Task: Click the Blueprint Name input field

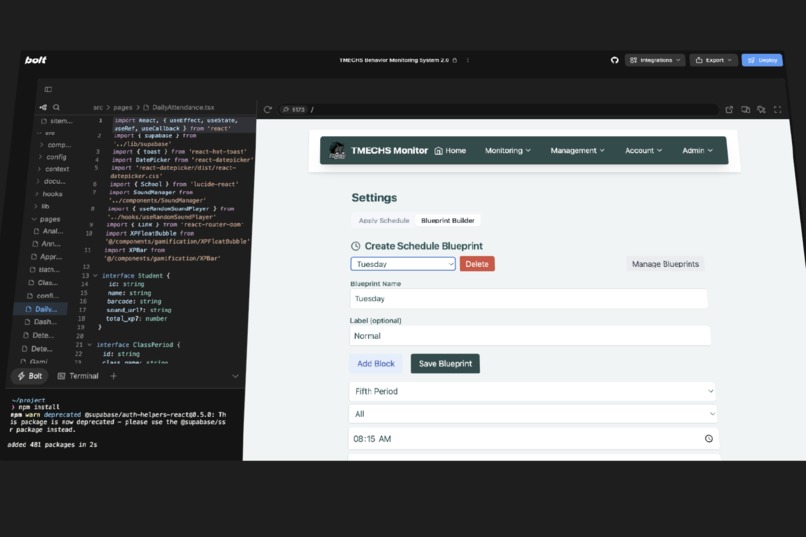Action: 529,299
